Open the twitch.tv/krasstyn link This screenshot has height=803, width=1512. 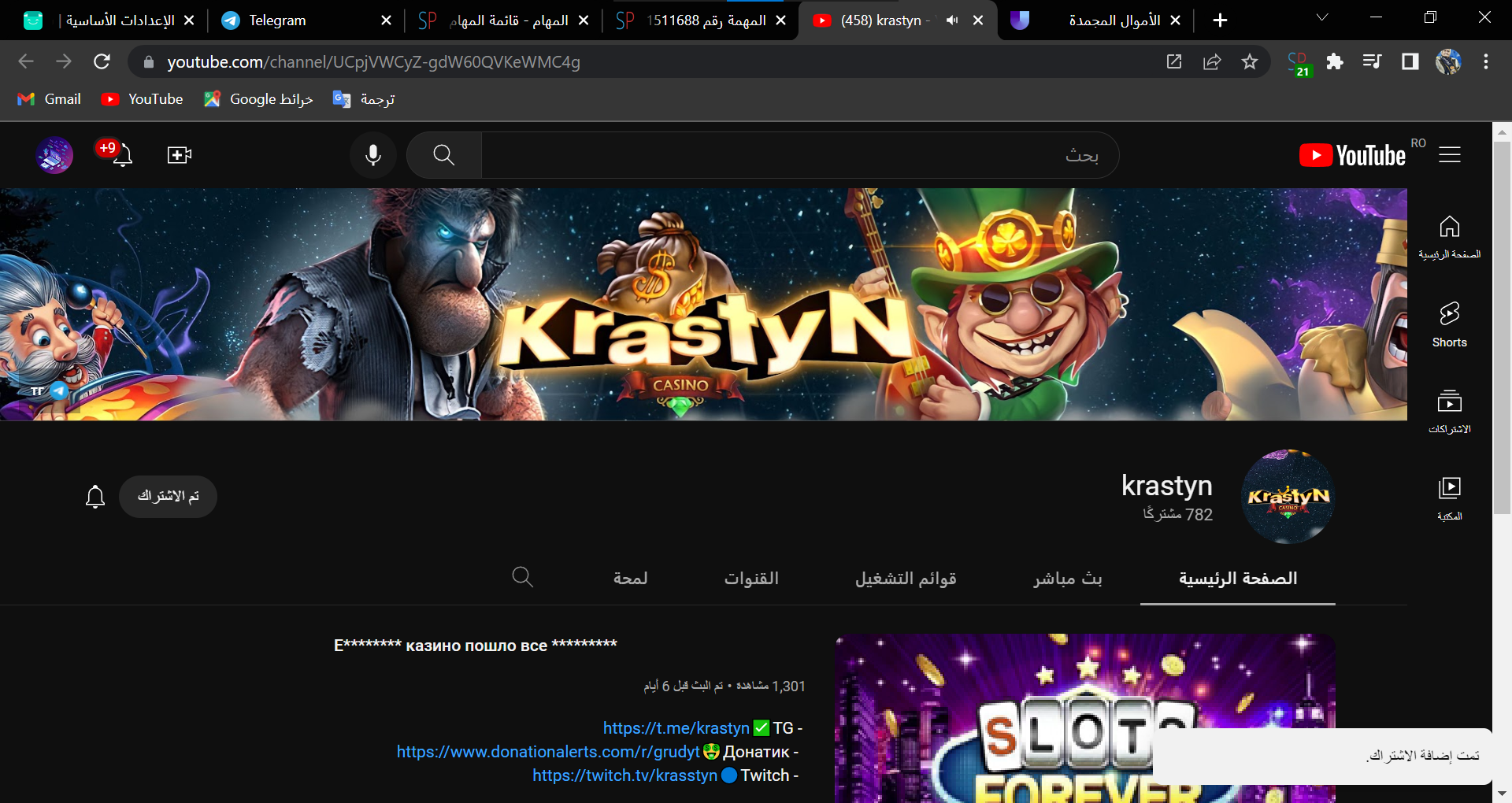pyautogui.click(x=624, y=775)
